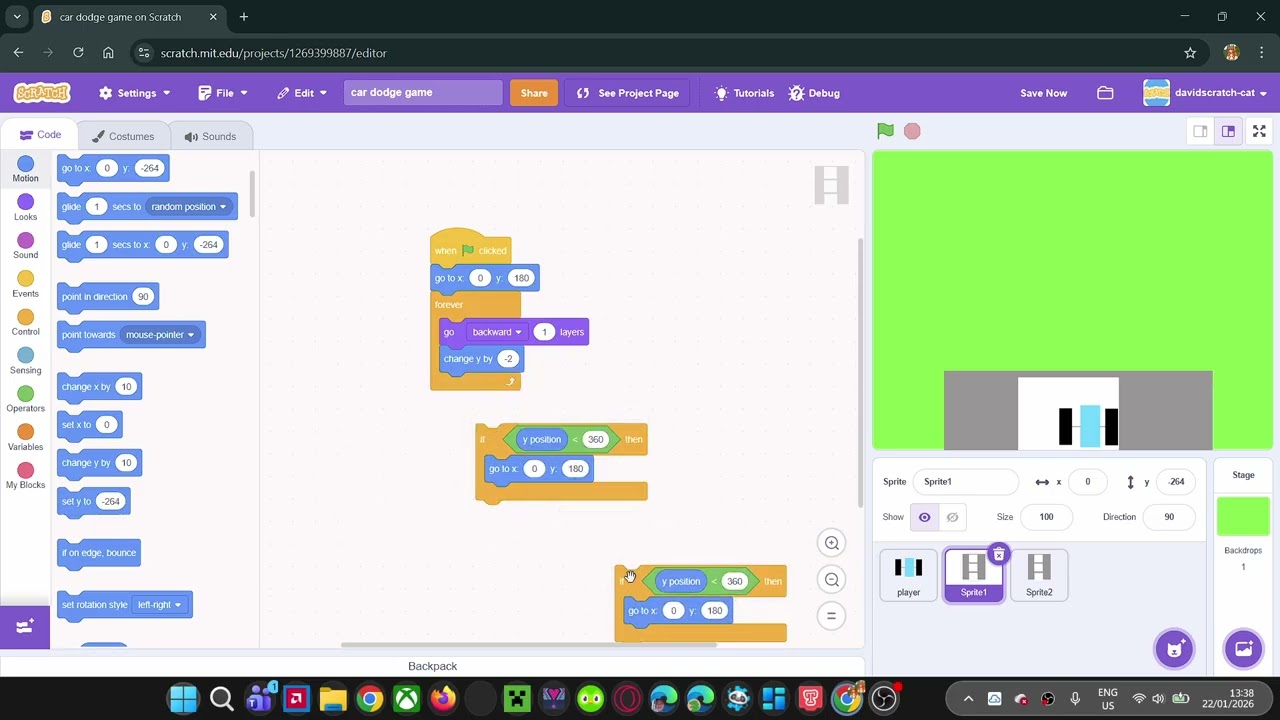
Task: Zoom in the code workspace
Action: coord(831,543)
